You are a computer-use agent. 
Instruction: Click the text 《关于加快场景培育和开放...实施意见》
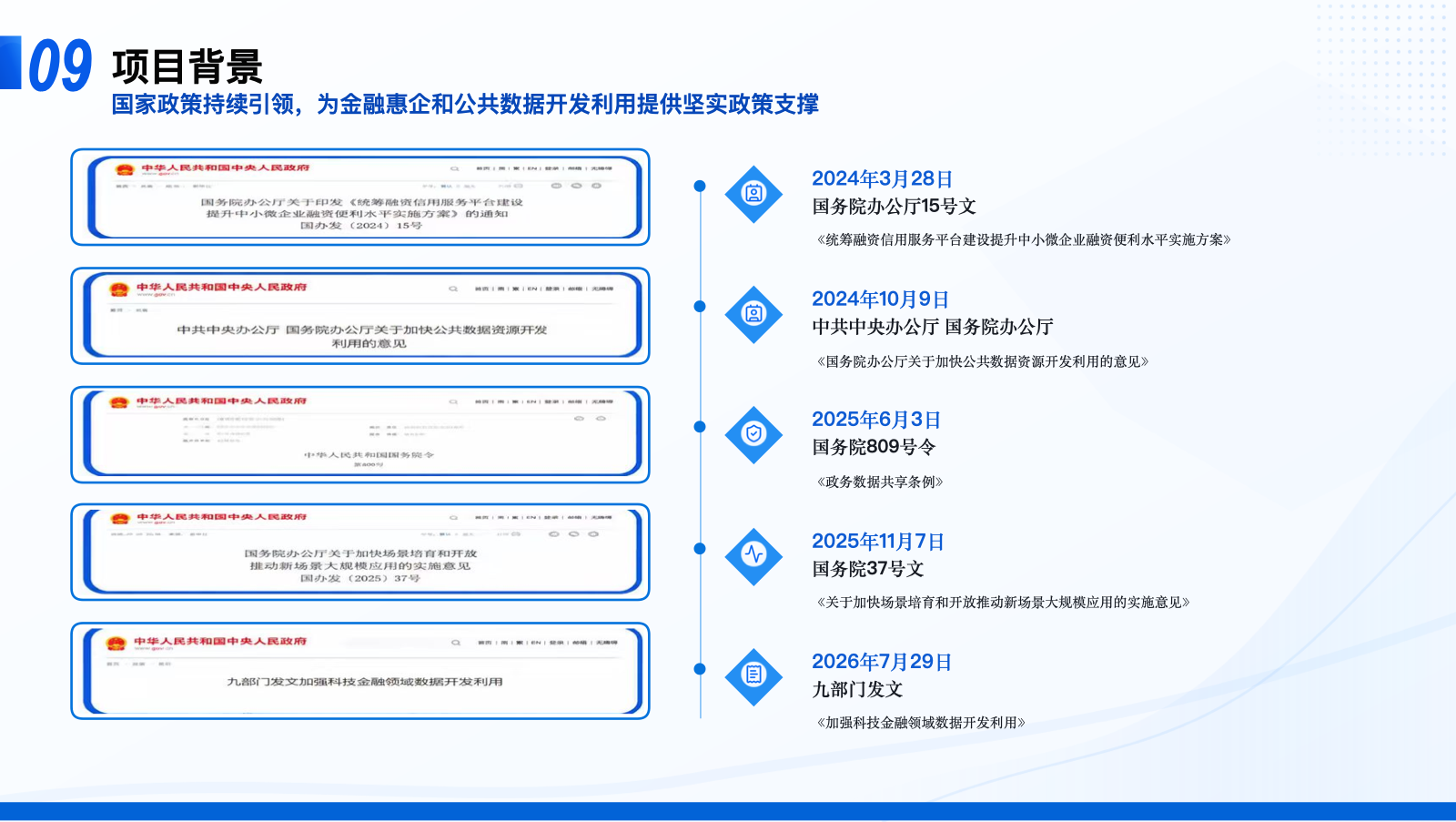(x=1004, y=602)
